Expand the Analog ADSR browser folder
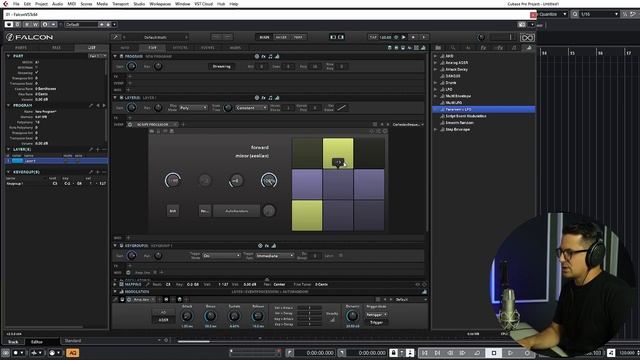Screen dimensions: 640x360 (x=436, y=63)
